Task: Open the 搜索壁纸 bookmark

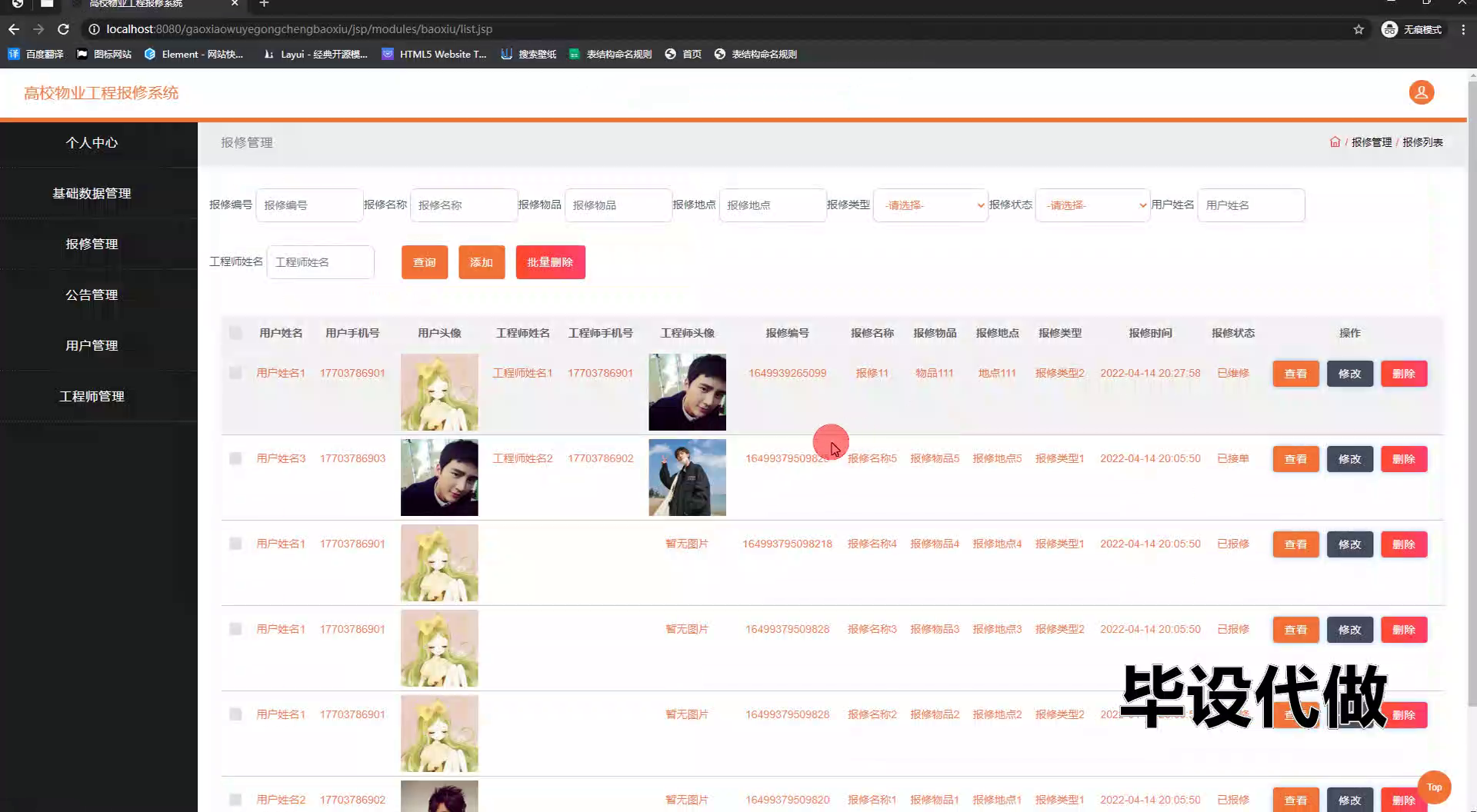Action: (x=528, y=54)
